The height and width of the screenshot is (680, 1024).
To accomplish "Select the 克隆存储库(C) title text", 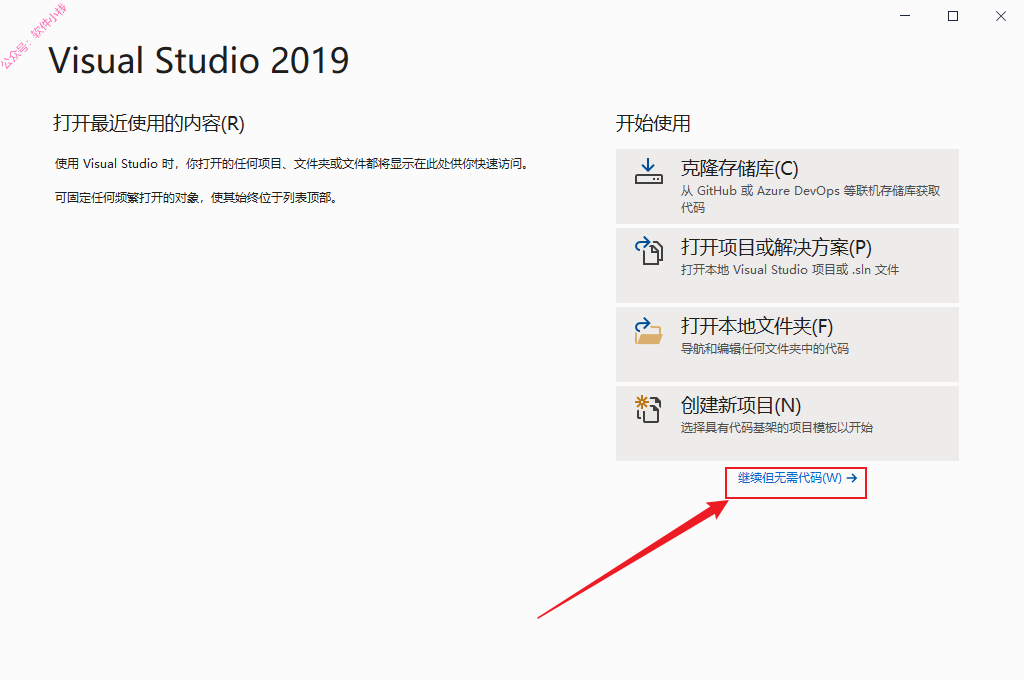I will point(739,169).
